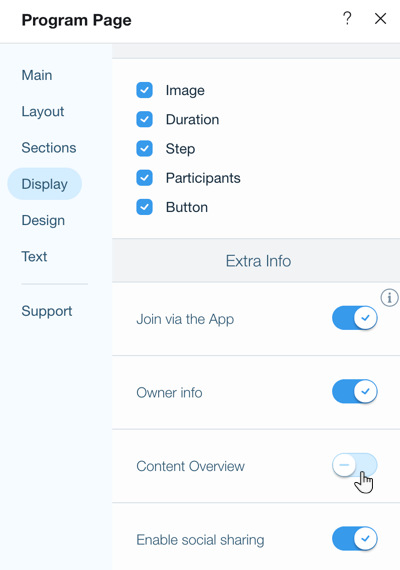The width and height of the screenshot is (400, 570).
Task: Turn off Join via the App toggle
Action: click(355, 318)
